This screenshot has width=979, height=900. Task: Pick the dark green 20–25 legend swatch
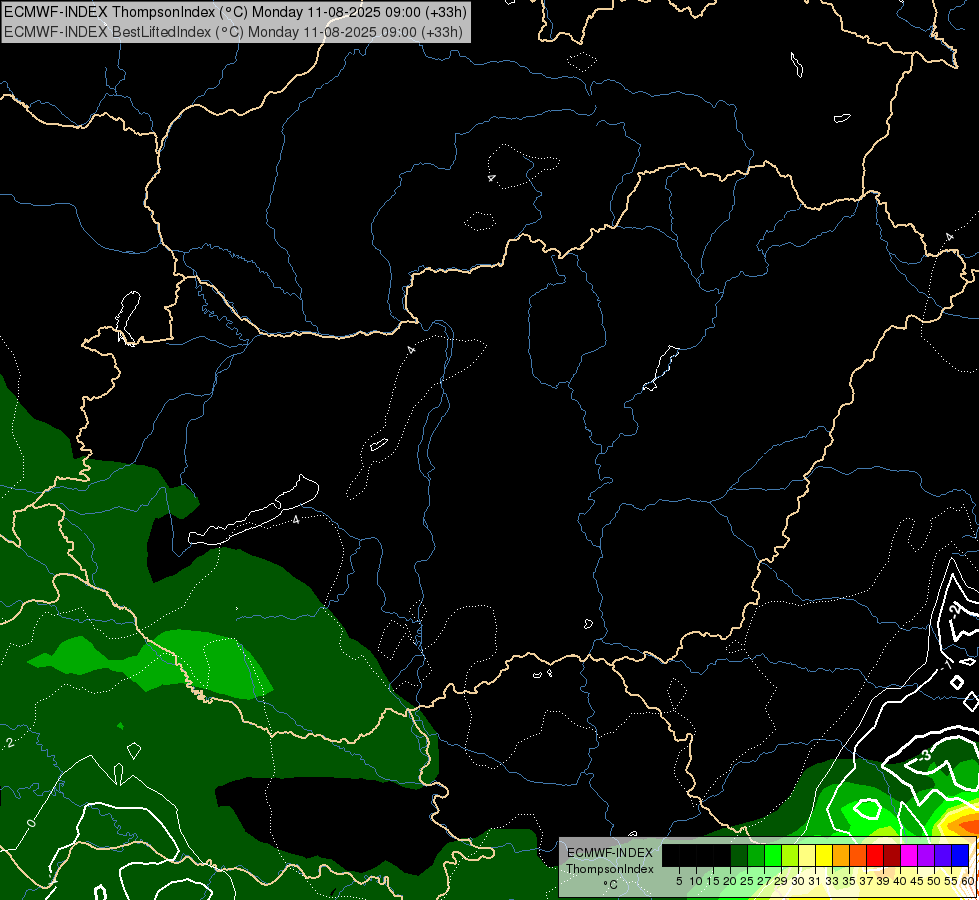(x=739, y=855)
